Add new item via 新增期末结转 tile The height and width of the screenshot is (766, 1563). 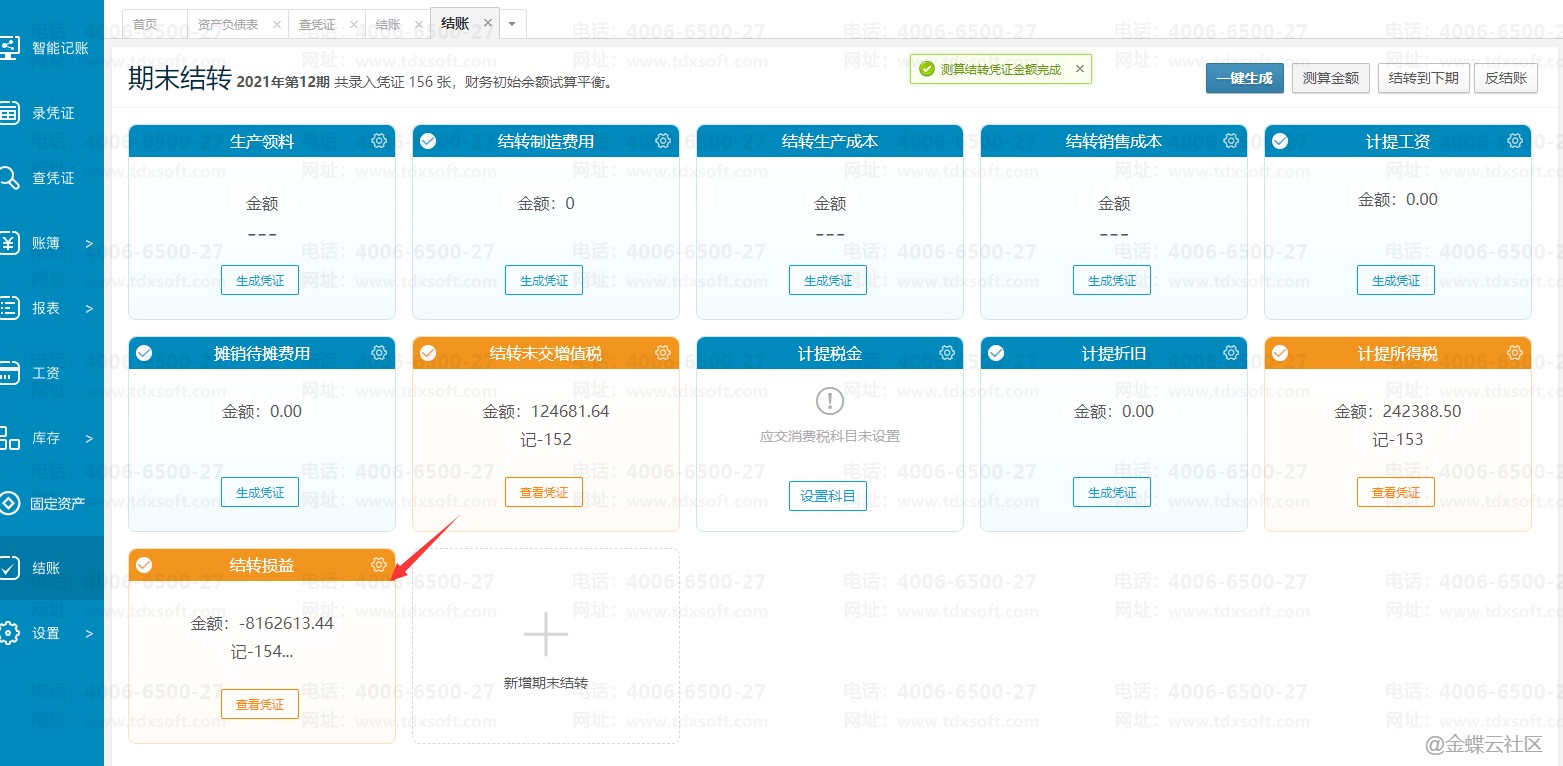tap(546, 646)
